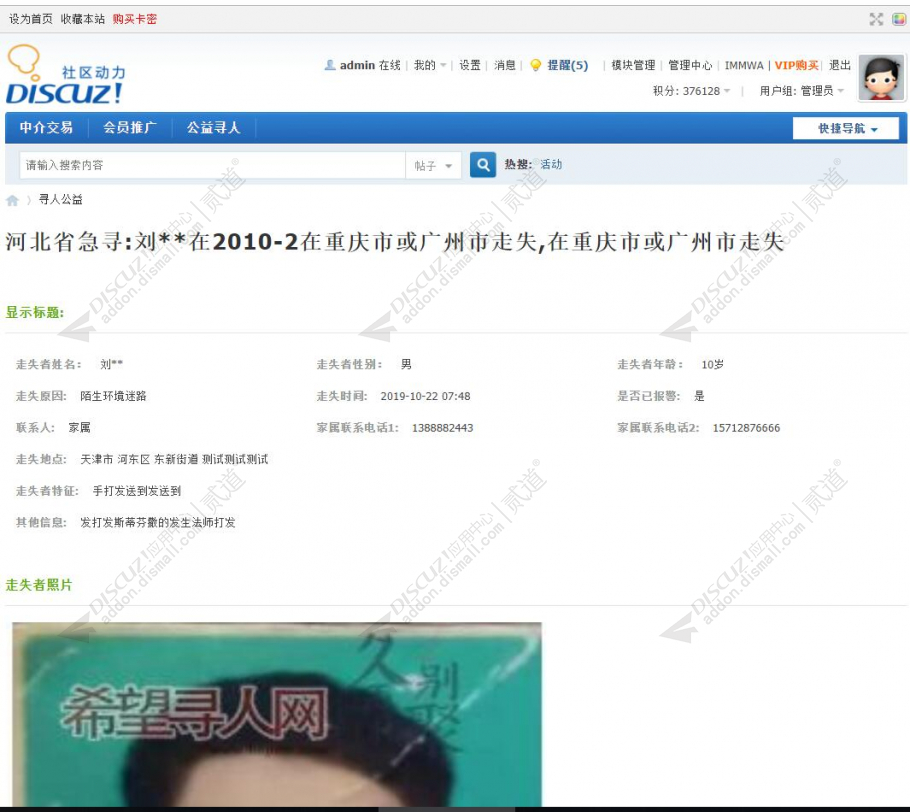Click the colorful icon beside the fullscreen icon
Viewport: 910px width, 812px height.
click(x=898, y=19)
